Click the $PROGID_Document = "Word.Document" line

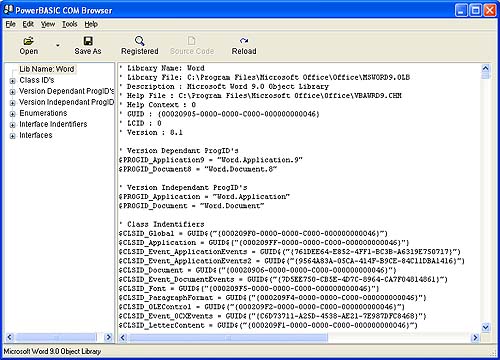(192, 206)
